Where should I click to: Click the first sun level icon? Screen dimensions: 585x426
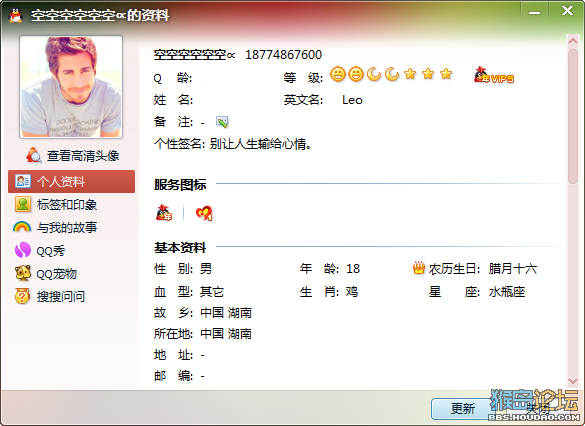coord(338,74)
